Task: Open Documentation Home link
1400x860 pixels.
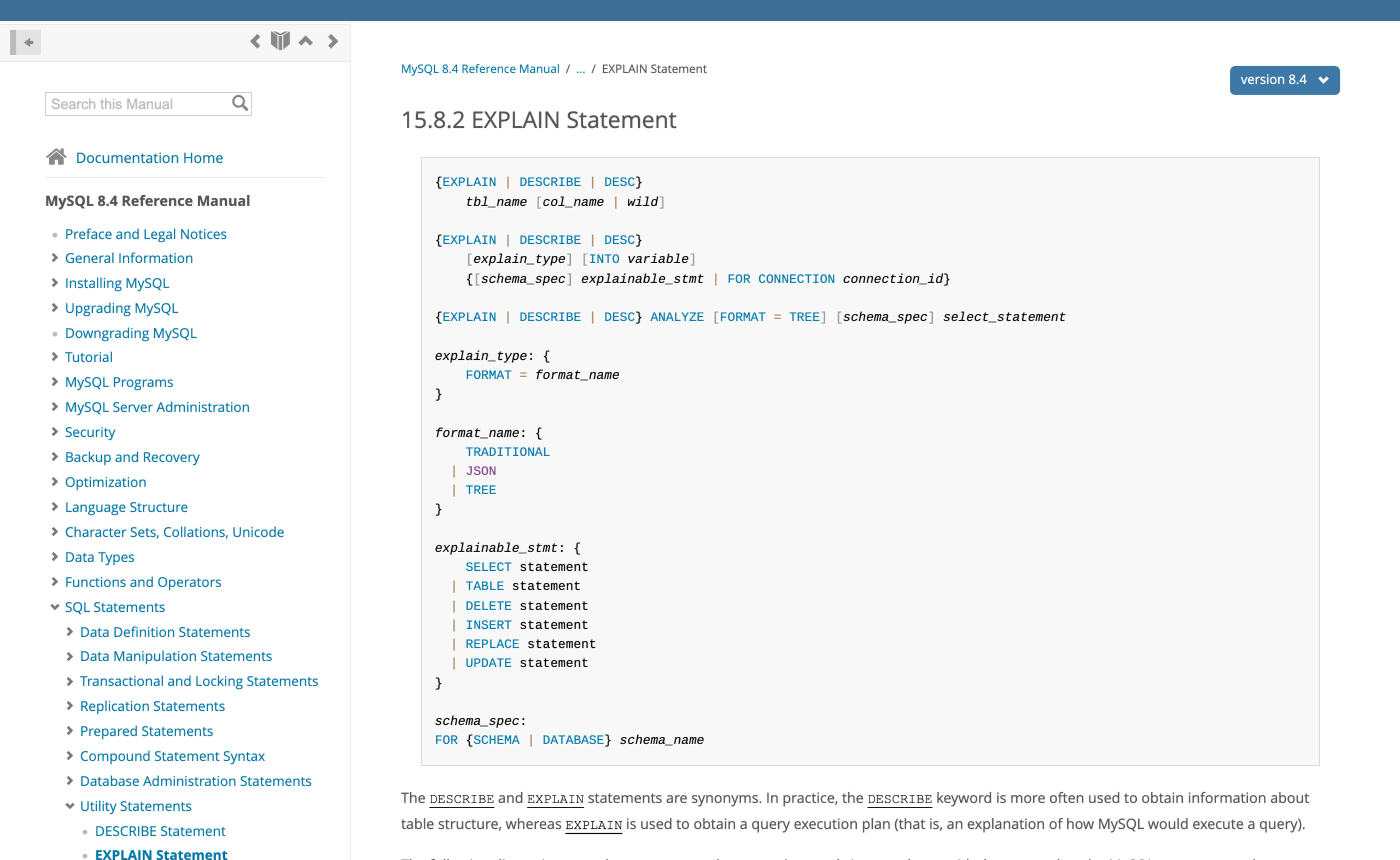Action: [x=150, y=157]
